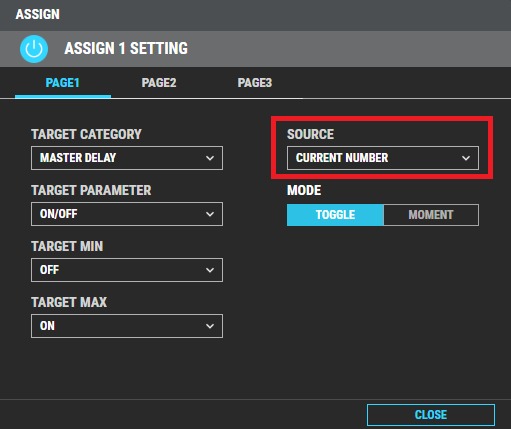The height and width of the screenshot is (429, 511).
Task: Click the chevron arrow in Target Min
Action: click(x=210, y=270)
